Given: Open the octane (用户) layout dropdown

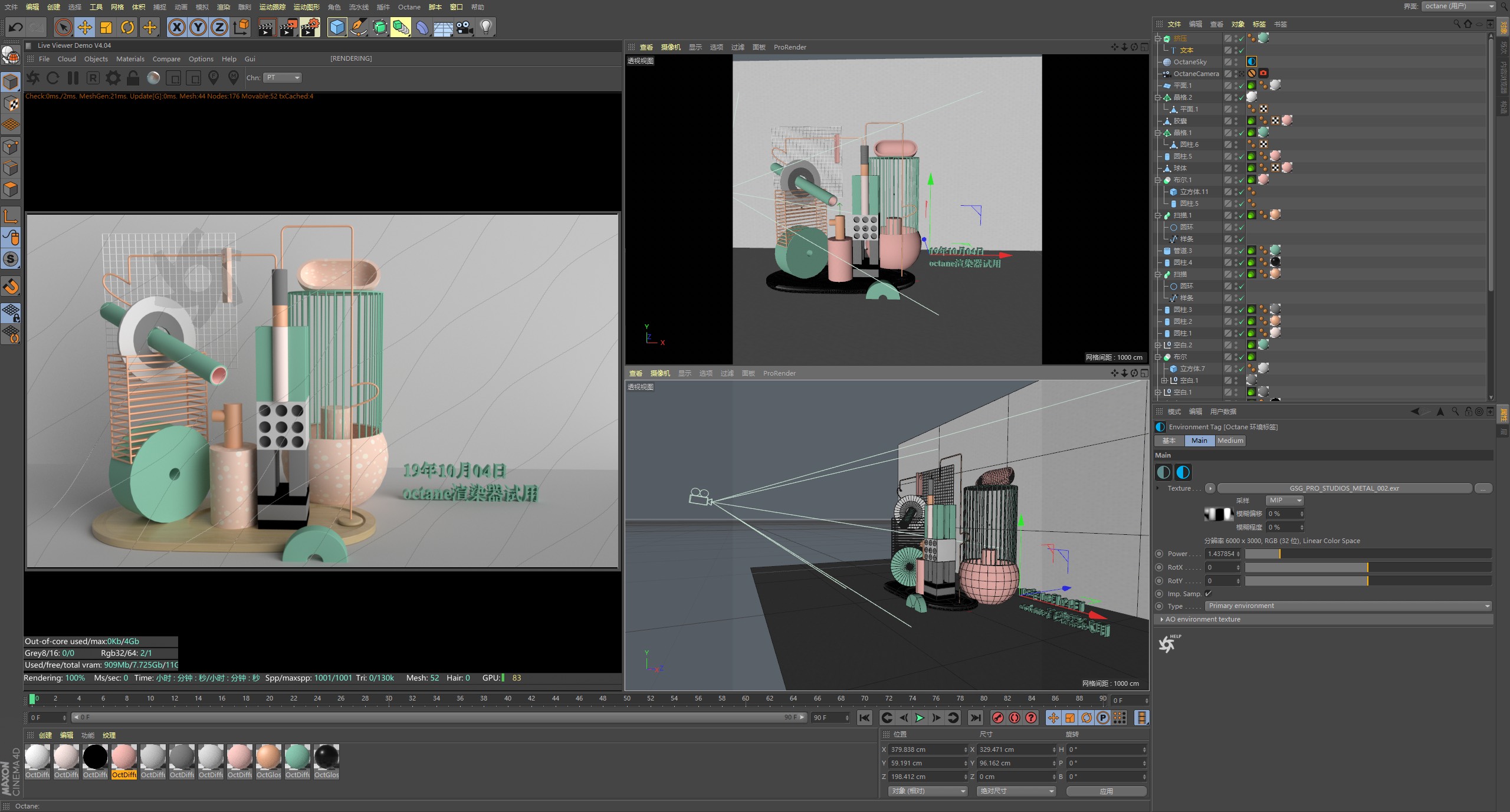Looking at the screenshot, I should click(x=1458, y=6).
